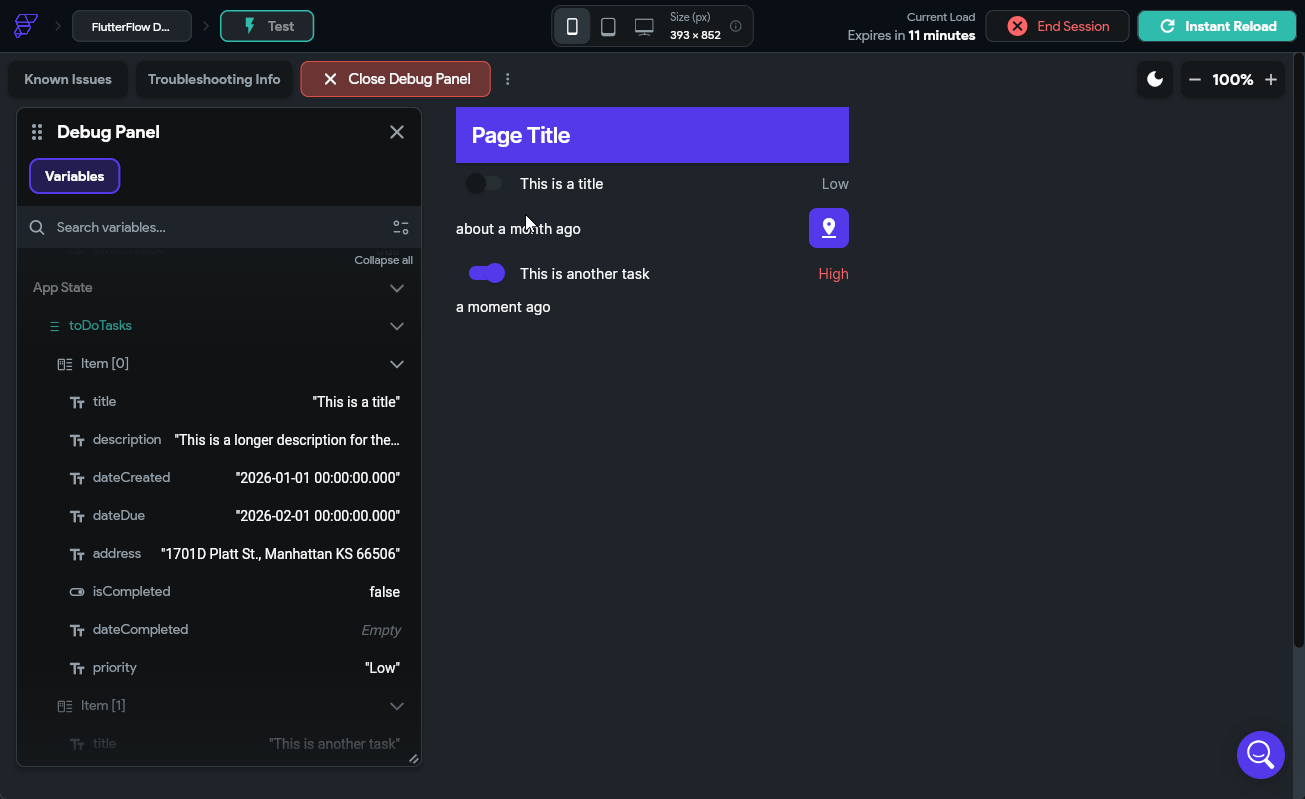This screenshot has width=1305, height=799.
Task: Open the Variables tab
Action: [x=75, y=176]
